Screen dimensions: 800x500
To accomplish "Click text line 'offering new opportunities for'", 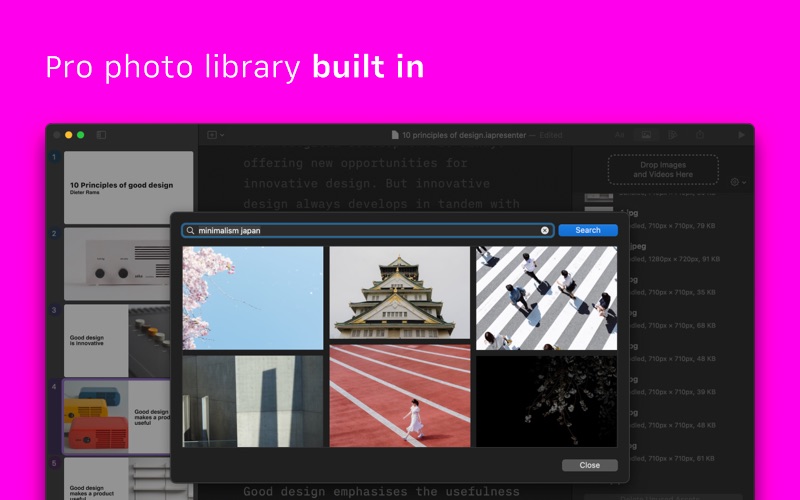I will coord(355,163).
